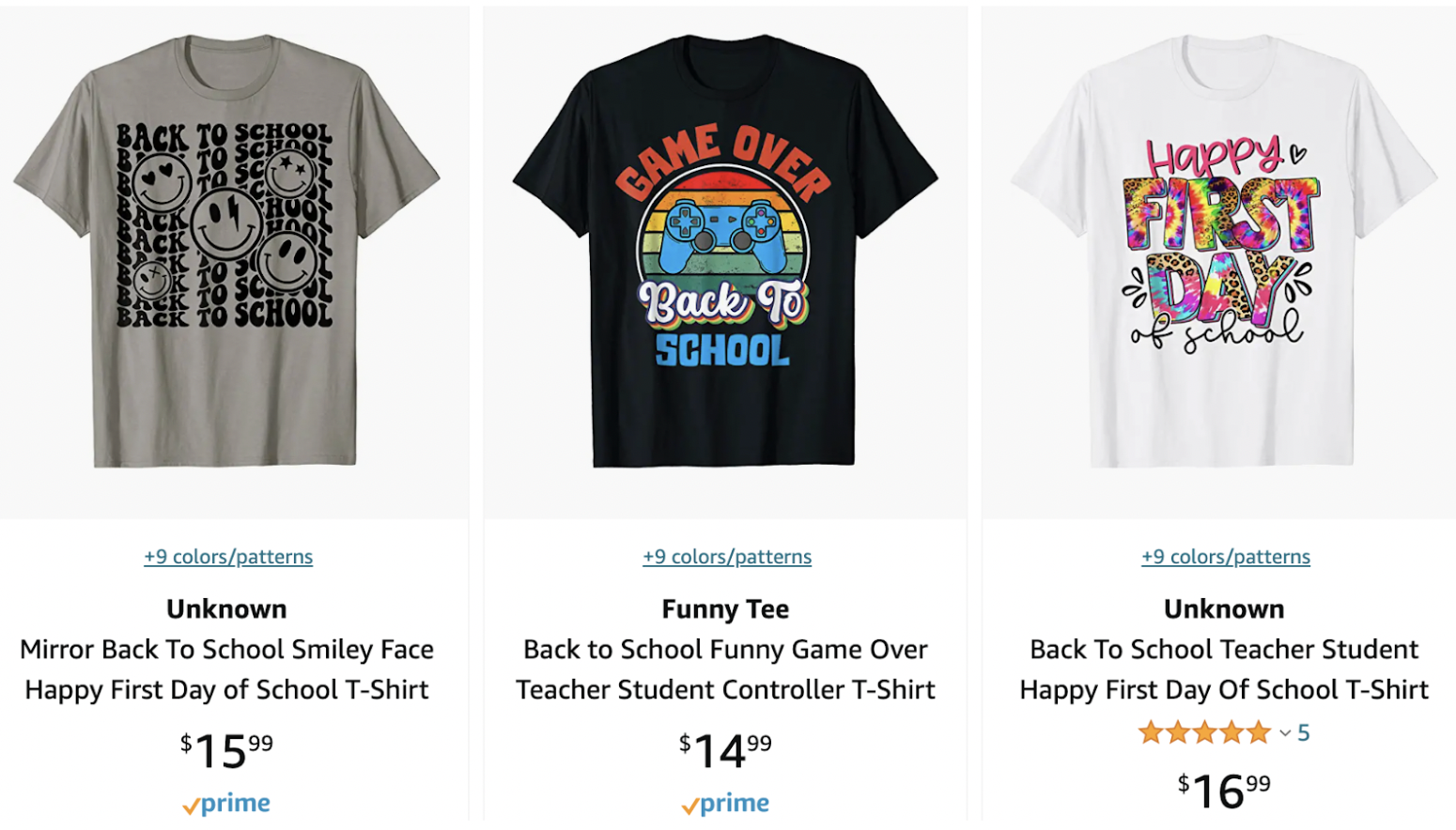Click the $15.99 price
Screen dimensions: 1456x830
coord(226,751)
